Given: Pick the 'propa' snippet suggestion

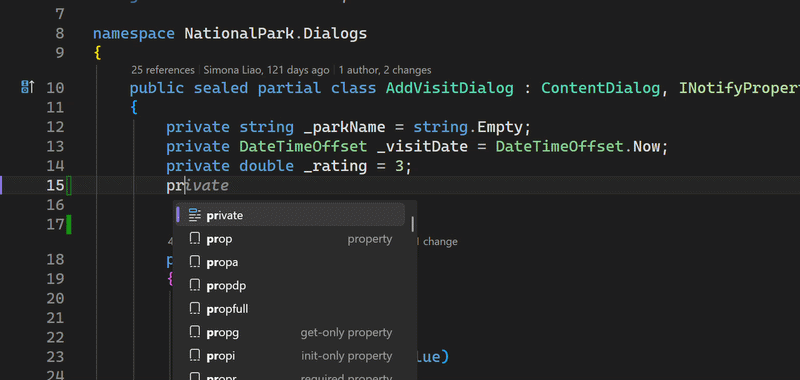Looking at the screenshot, I should [290, 262].
